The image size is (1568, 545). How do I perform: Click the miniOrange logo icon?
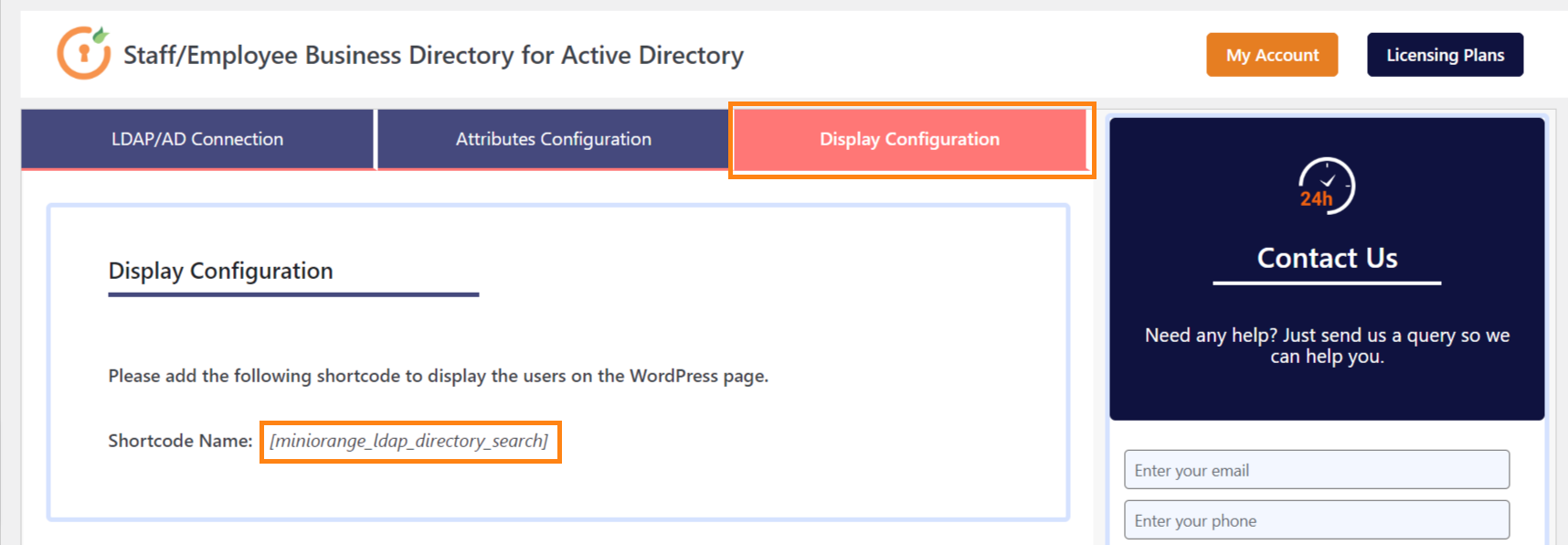tap(83, 53)
